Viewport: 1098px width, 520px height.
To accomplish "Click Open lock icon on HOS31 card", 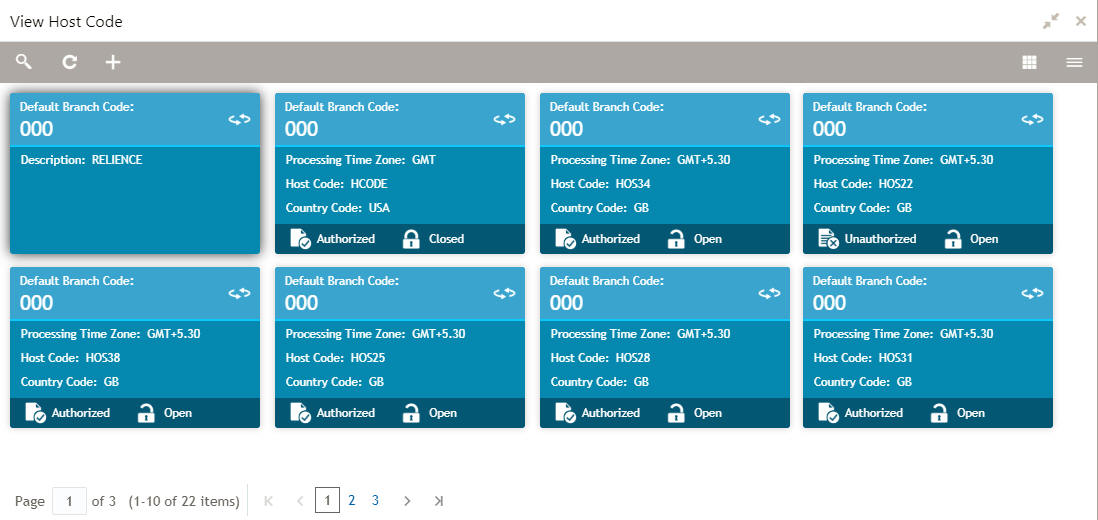I will click(939, 413).
